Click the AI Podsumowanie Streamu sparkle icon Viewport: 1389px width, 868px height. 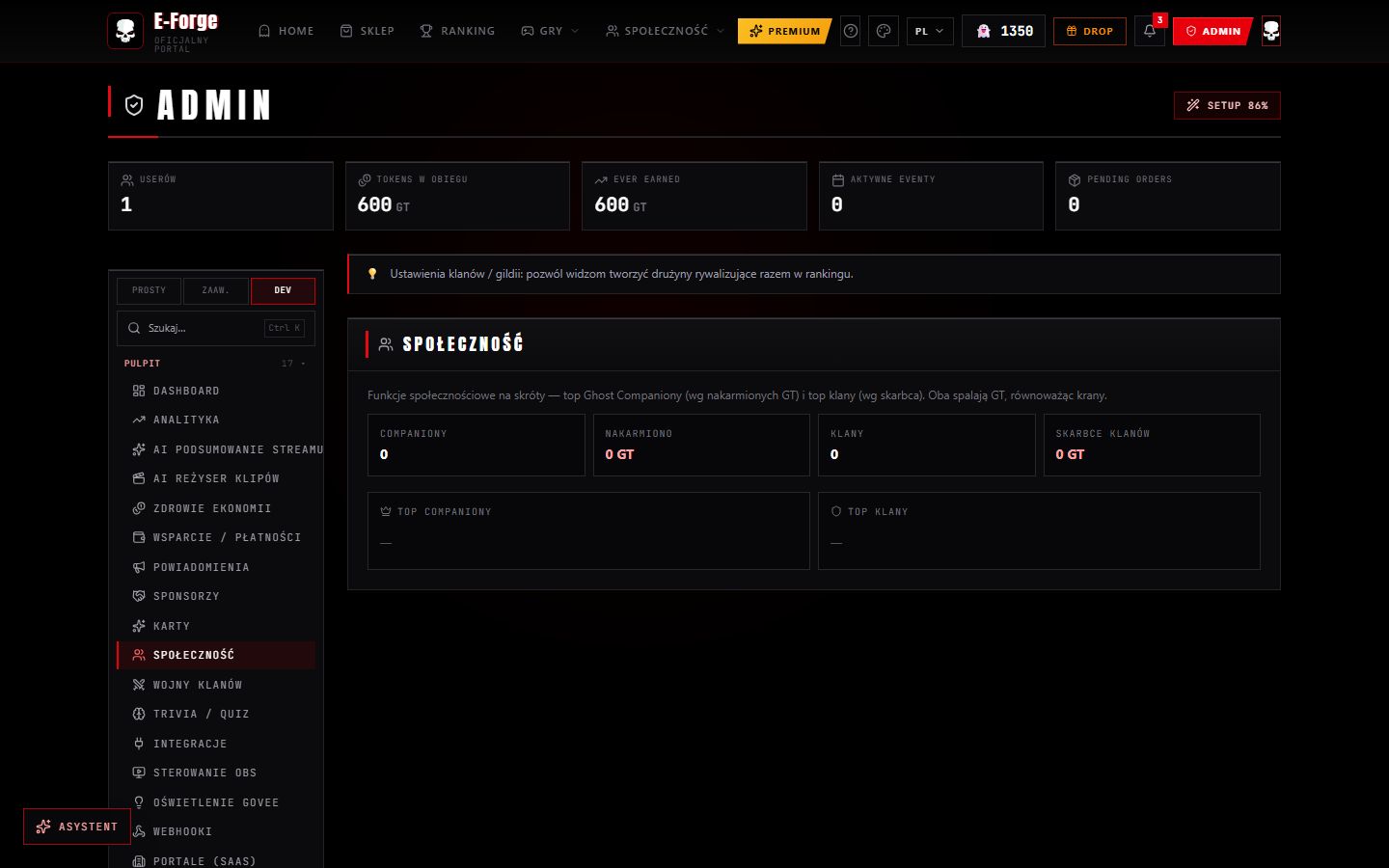coord(139,449)
